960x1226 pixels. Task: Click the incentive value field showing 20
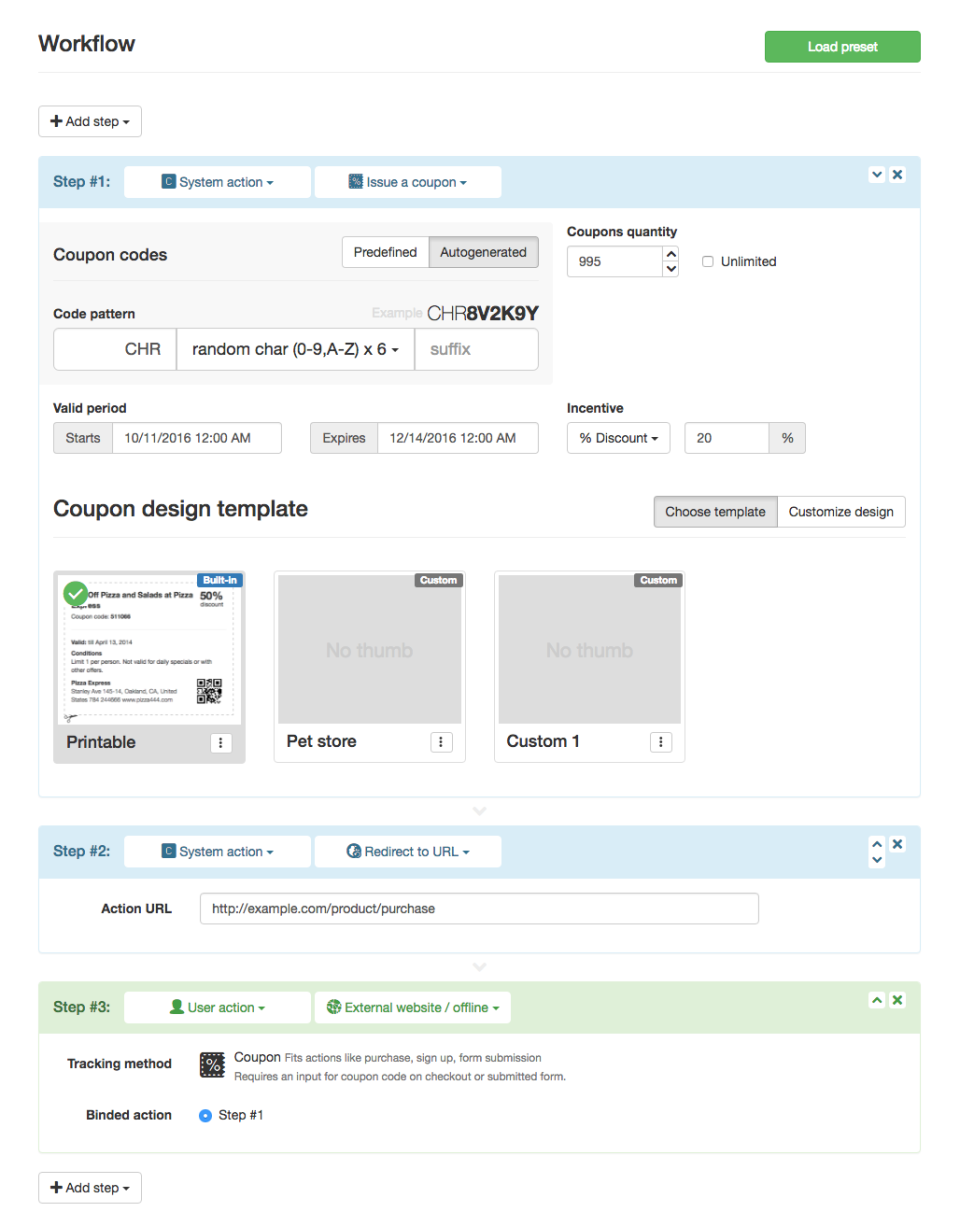pyautogui.click(x=727, y=438)
